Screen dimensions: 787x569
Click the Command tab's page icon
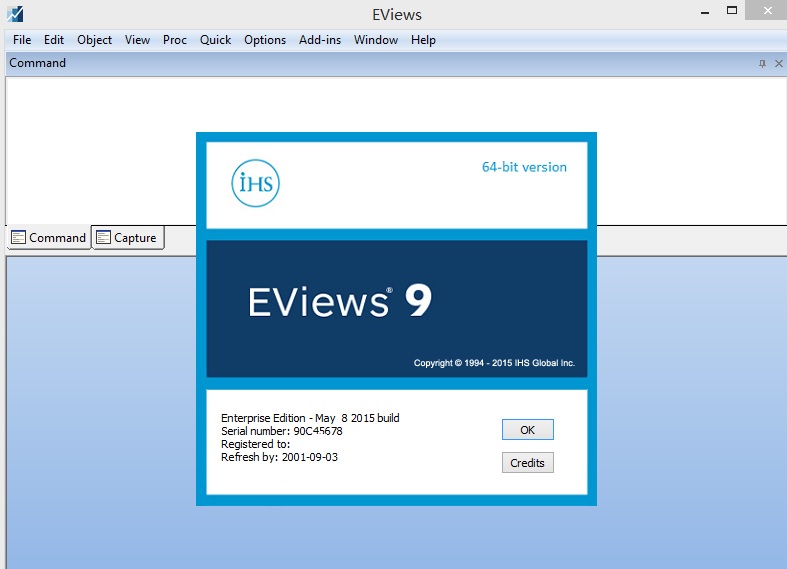18,237
